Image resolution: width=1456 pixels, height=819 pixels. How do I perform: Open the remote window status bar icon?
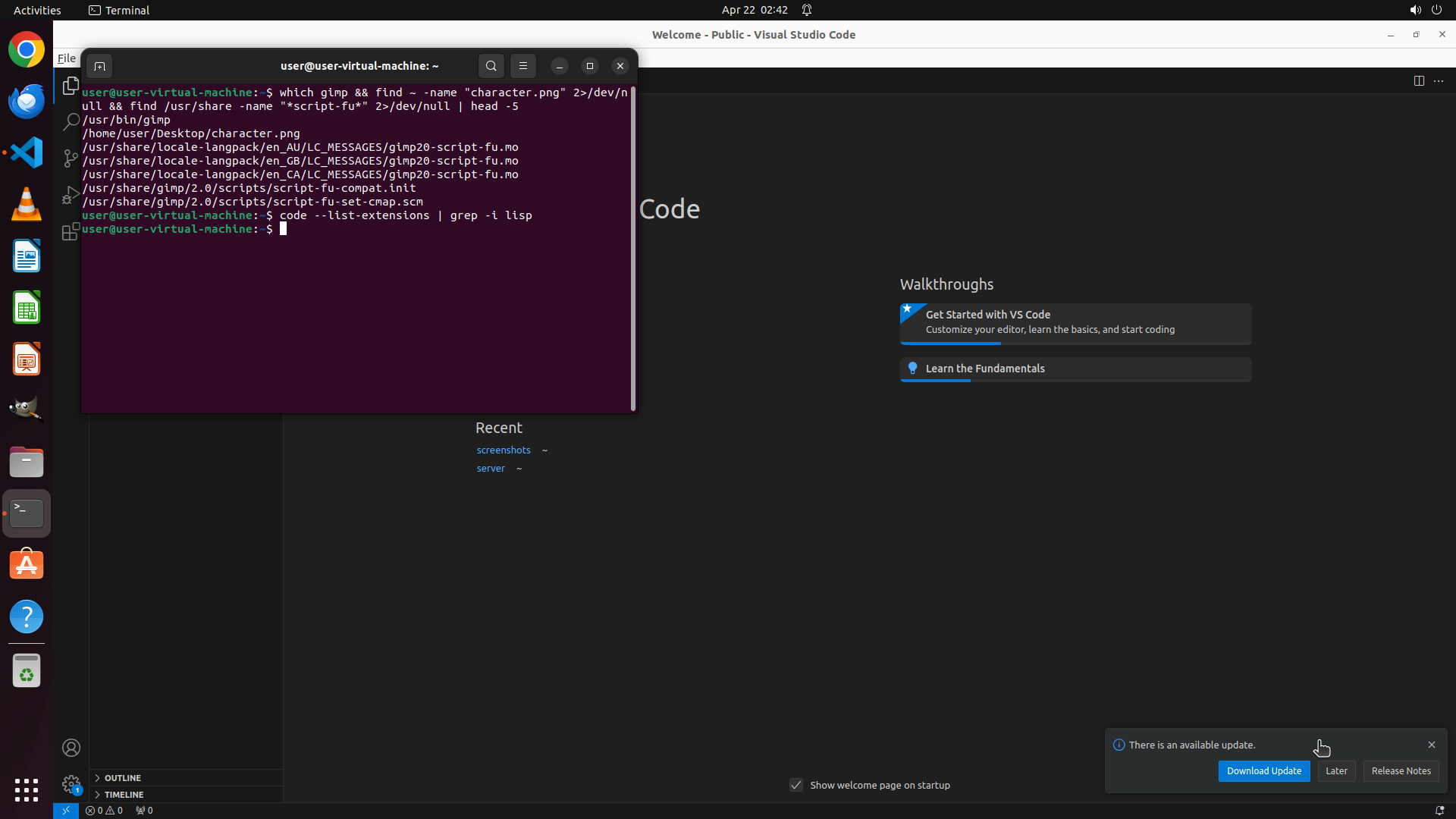pyautogui.click(x=66, y=810)
